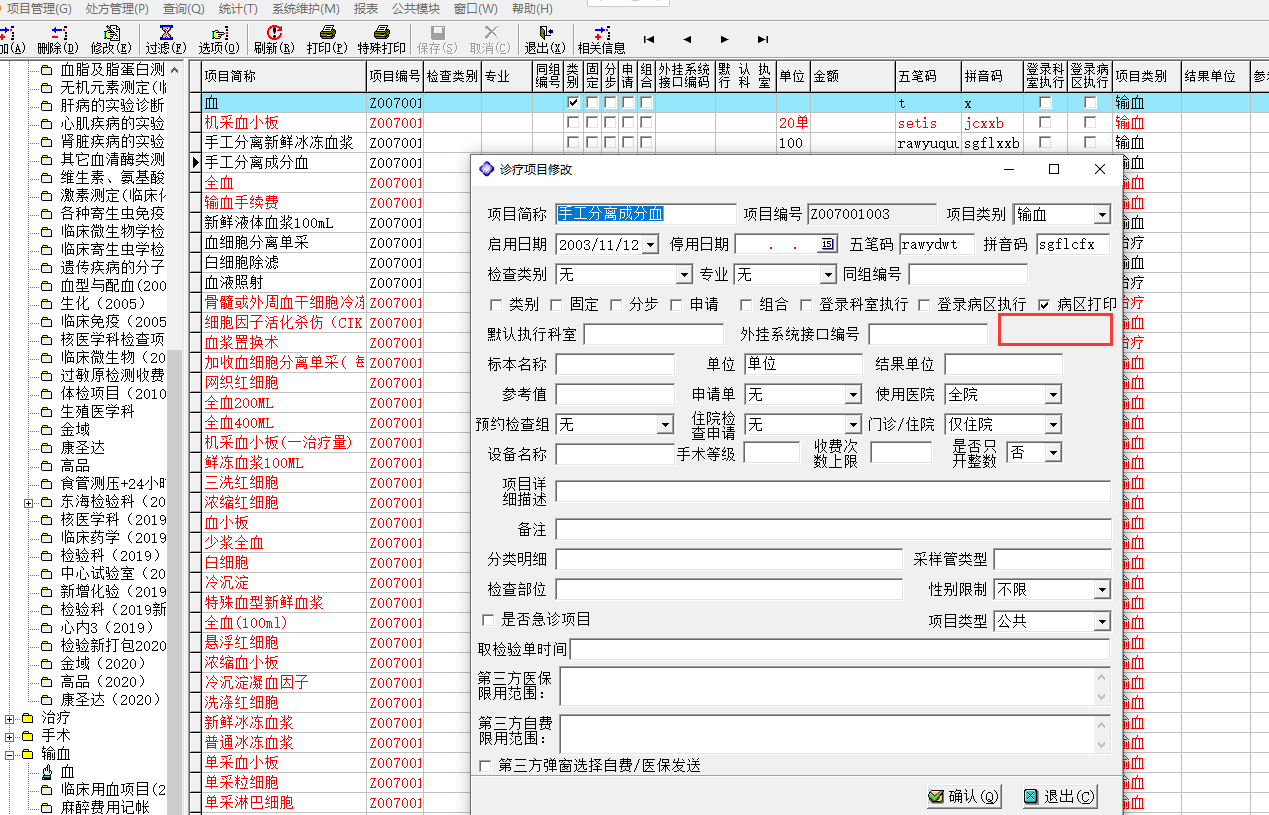Viewport: 1269px width, 815px height.
Task: Enable 登录科室执行 checkbox
Action: coord(806,304)
